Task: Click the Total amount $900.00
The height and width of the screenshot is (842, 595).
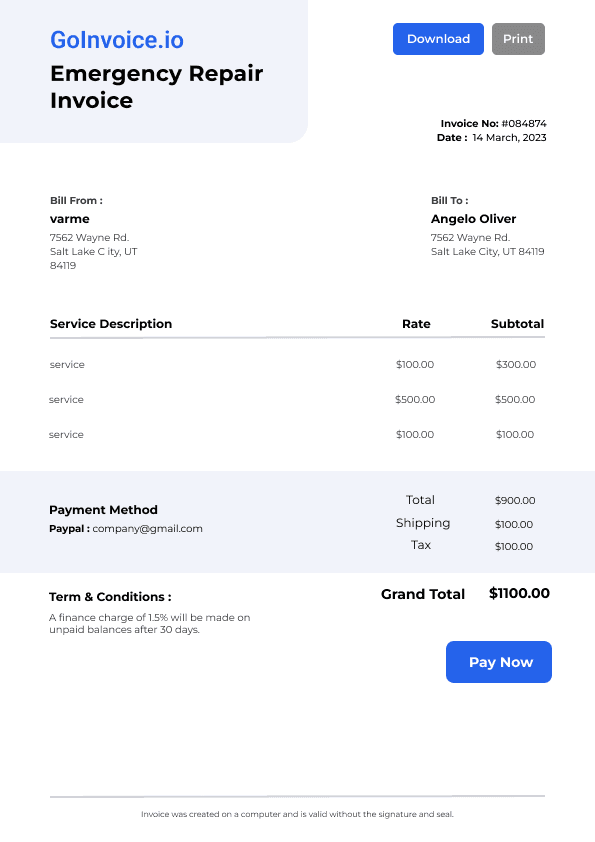Action: 515,500
